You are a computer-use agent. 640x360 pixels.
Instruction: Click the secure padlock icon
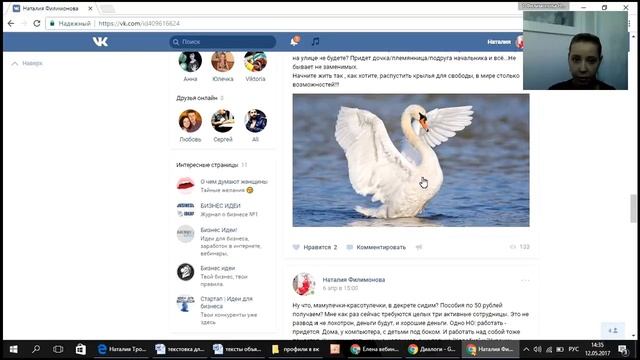point(52,23)
